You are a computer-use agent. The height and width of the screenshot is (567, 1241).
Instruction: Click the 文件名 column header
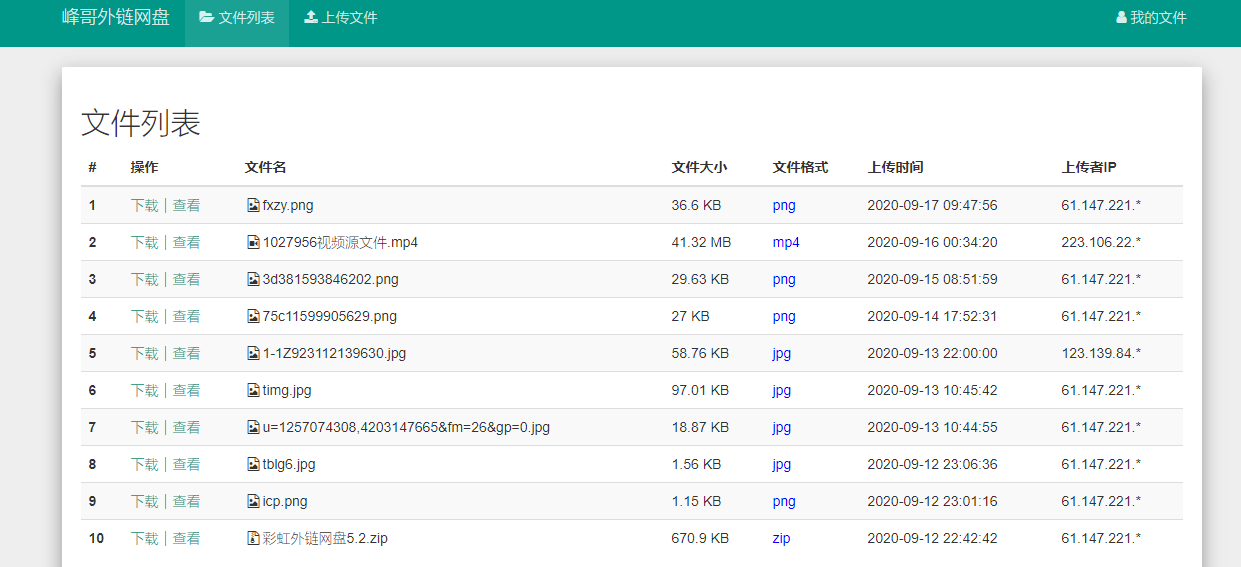pyautogui.click(x=265, y=167)
